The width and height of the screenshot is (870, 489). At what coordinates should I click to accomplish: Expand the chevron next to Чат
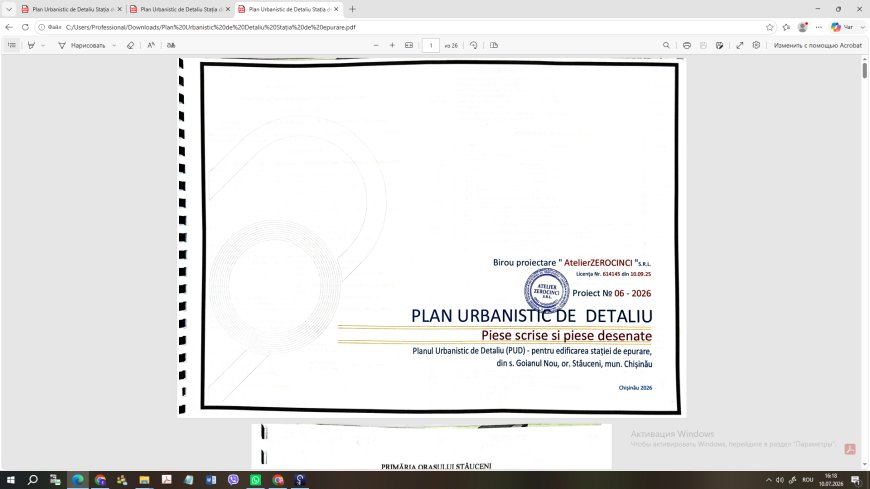tap(862, 27)
